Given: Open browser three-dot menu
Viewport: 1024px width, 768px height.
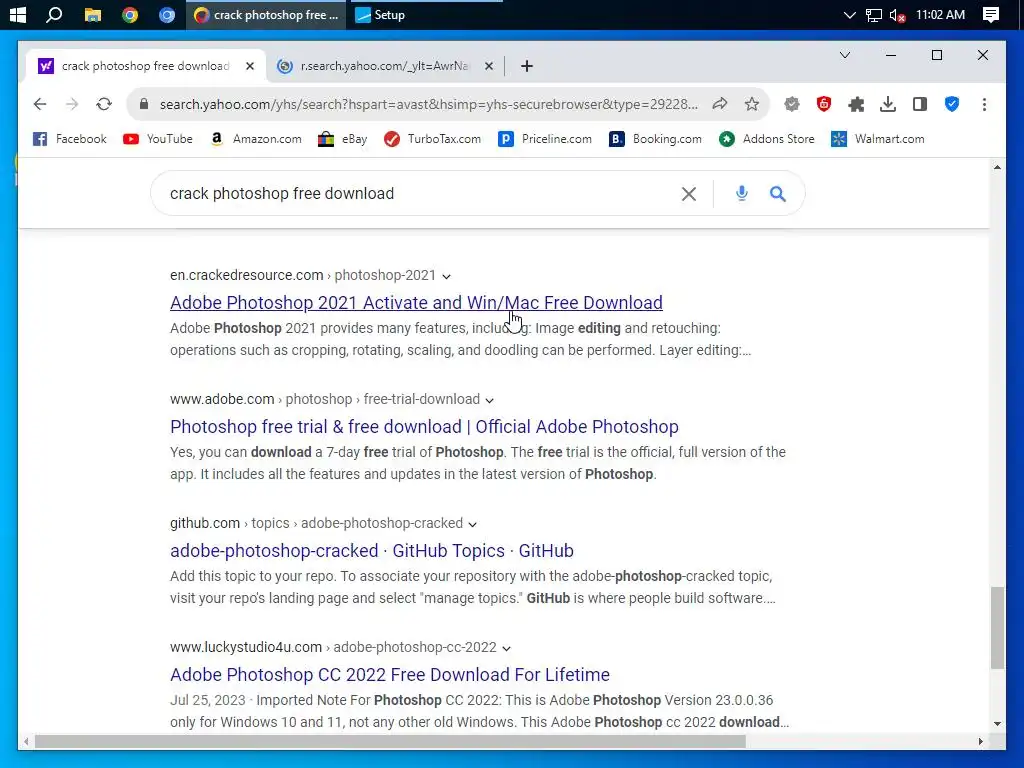Looking at the screenshot, I should (984, 104).
